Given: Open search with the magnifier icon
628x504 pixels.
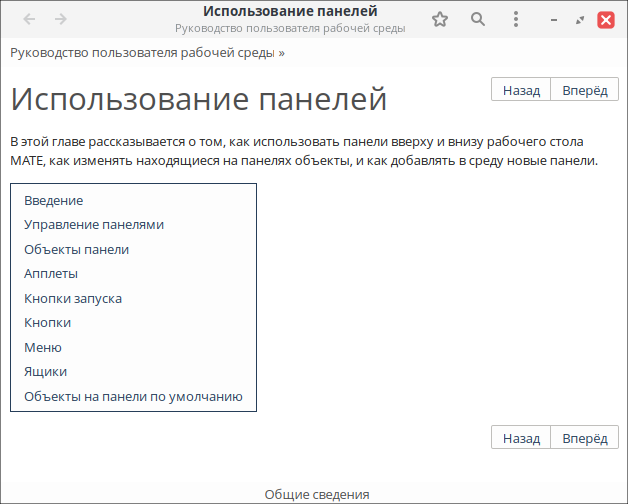Looking at the screenshot, I should point(477,19).
